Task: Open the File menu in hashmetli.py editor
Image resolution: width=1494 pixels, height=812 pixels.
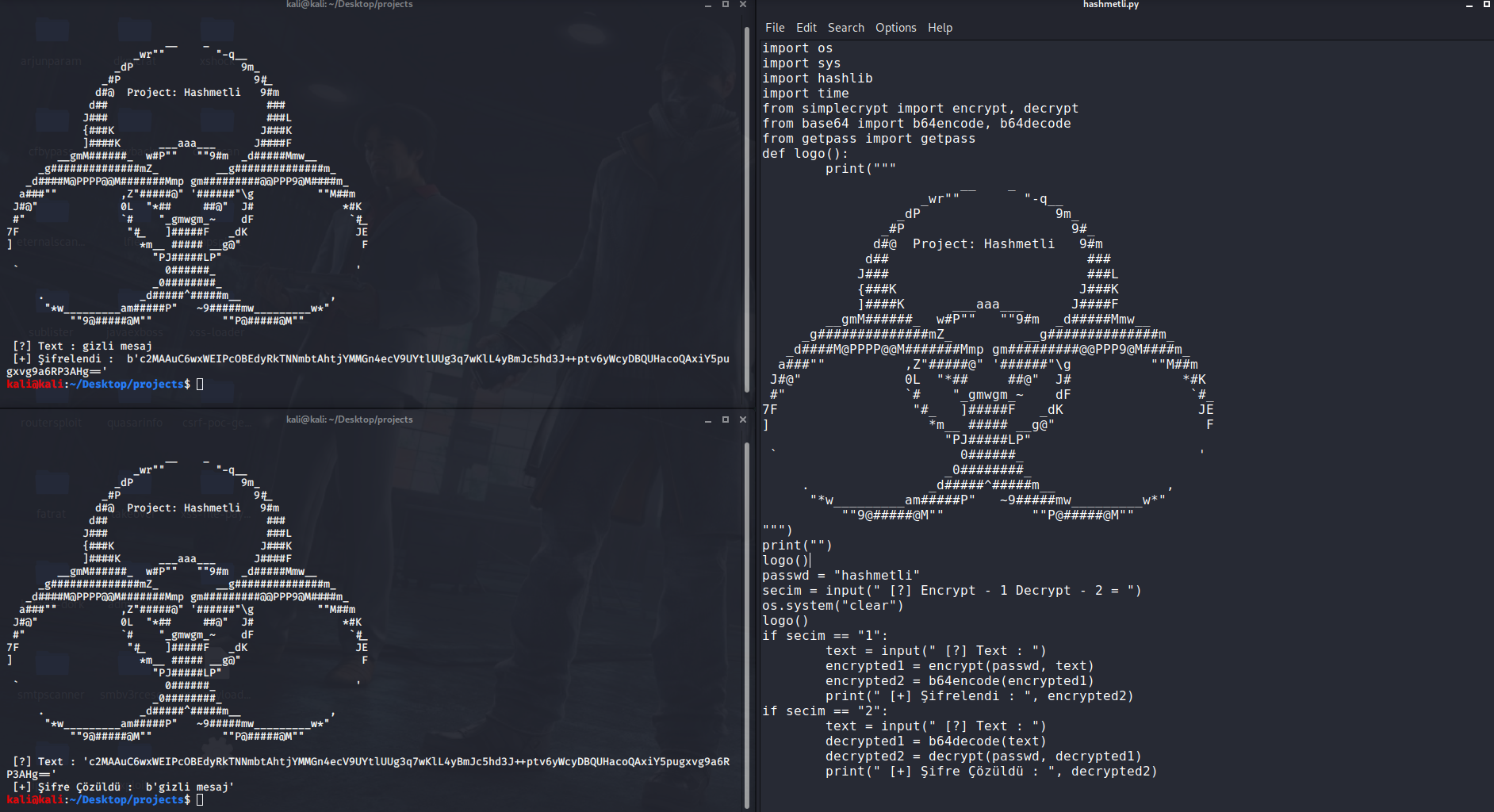Action: tap(775, 28)
